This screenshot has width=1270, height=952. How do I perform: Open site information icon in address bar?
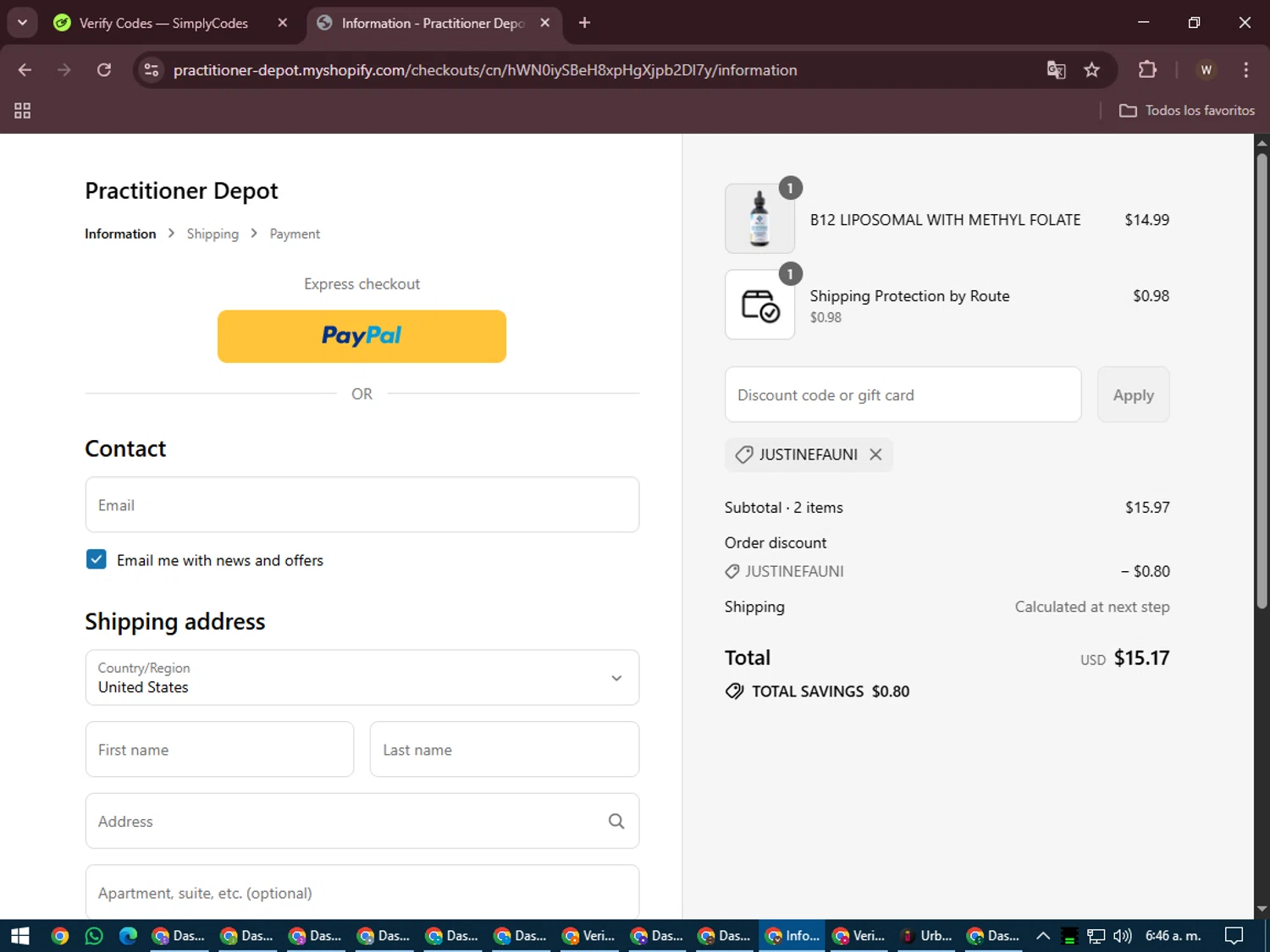point(152,70)
